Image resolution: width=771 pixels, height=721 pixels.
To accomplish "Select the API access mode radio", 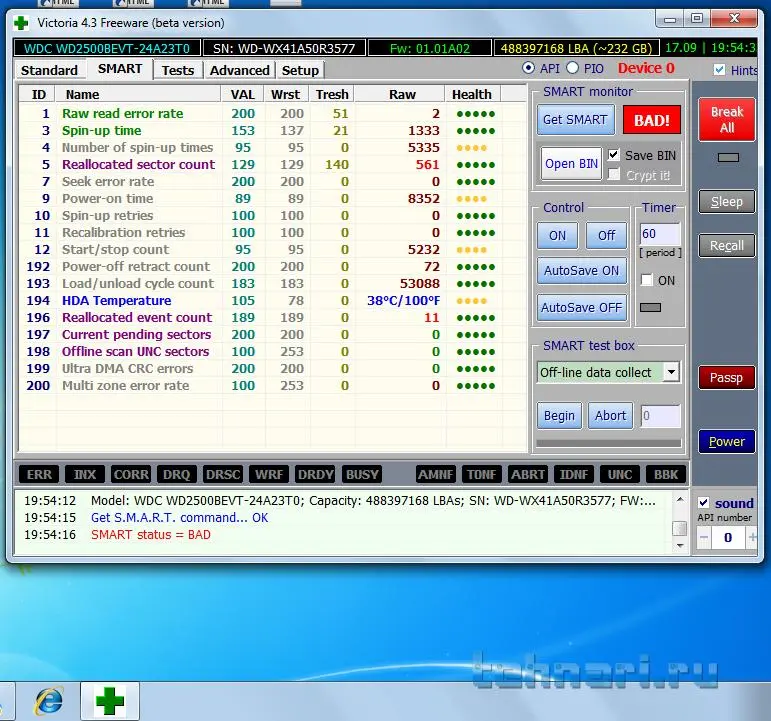I will coord(529,68).
